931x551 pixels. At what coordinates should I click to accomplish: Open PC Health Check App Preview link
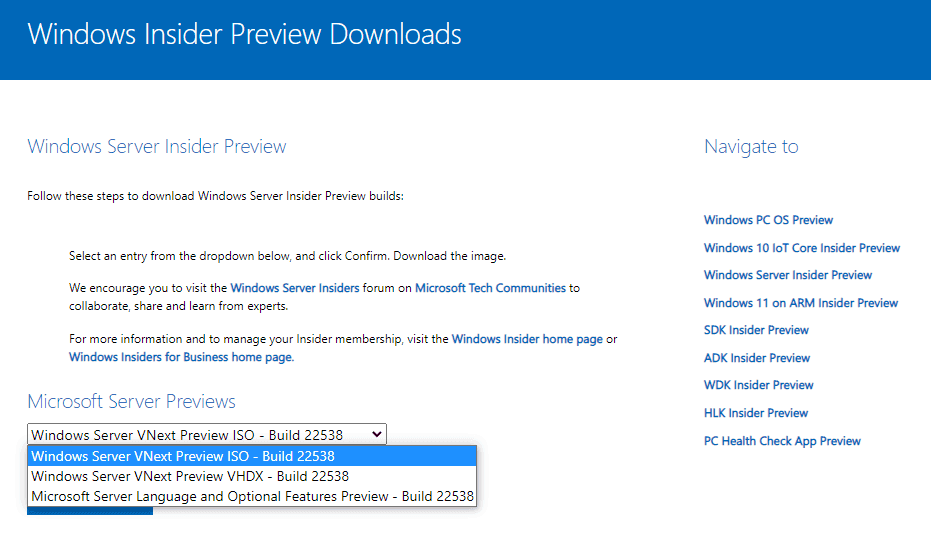click(782, 441)
